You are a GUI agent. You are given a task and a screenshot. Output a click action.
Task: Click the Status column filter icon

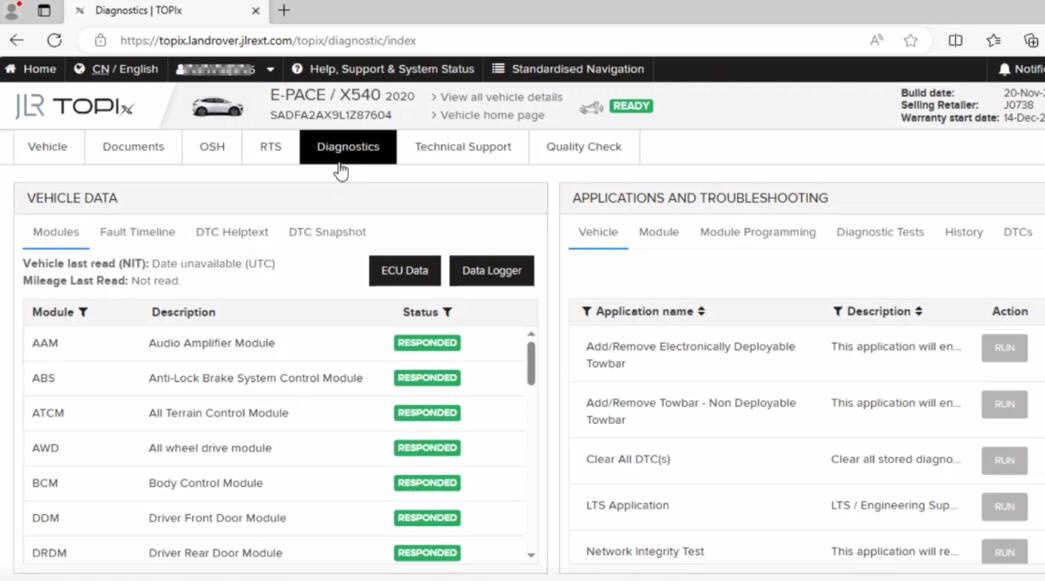(447, 312)
